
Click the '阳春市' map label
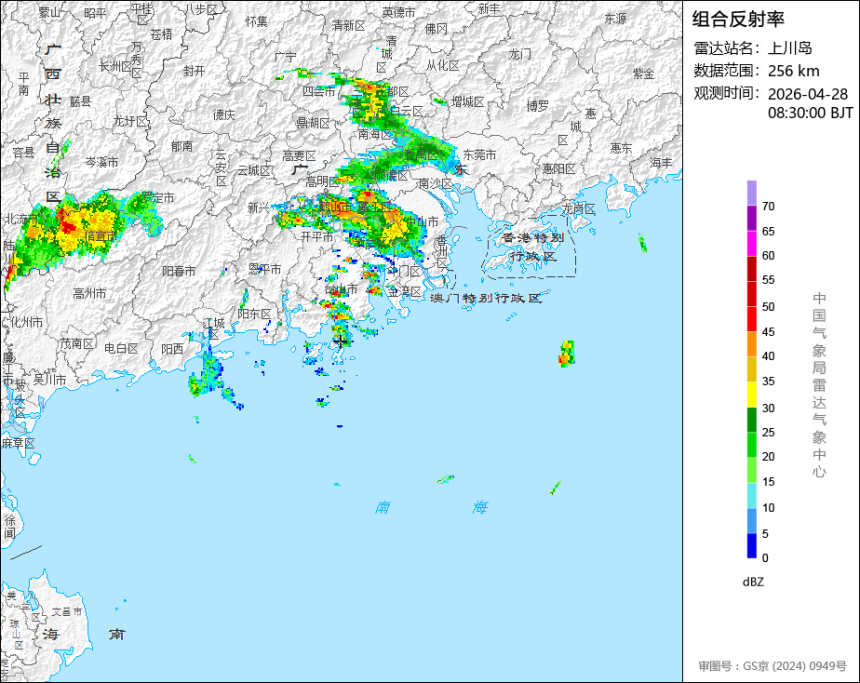coord(179,271)
